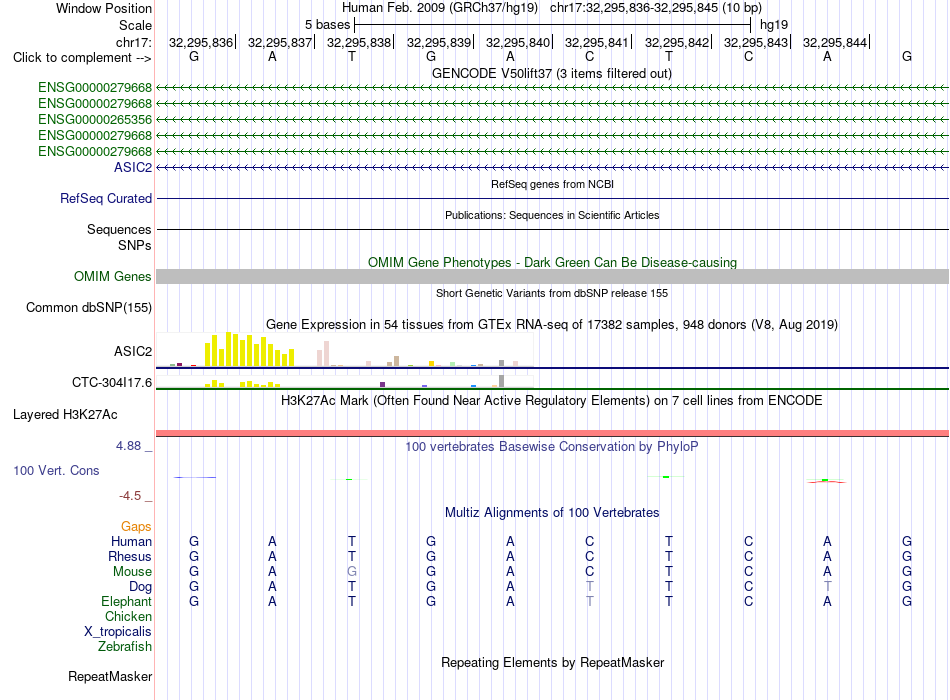The width and height of the screenshot is (950, 700).
Task: Click 'Publications: Sequences in Scientific Articles' title
Action: [x=552, y=215]
